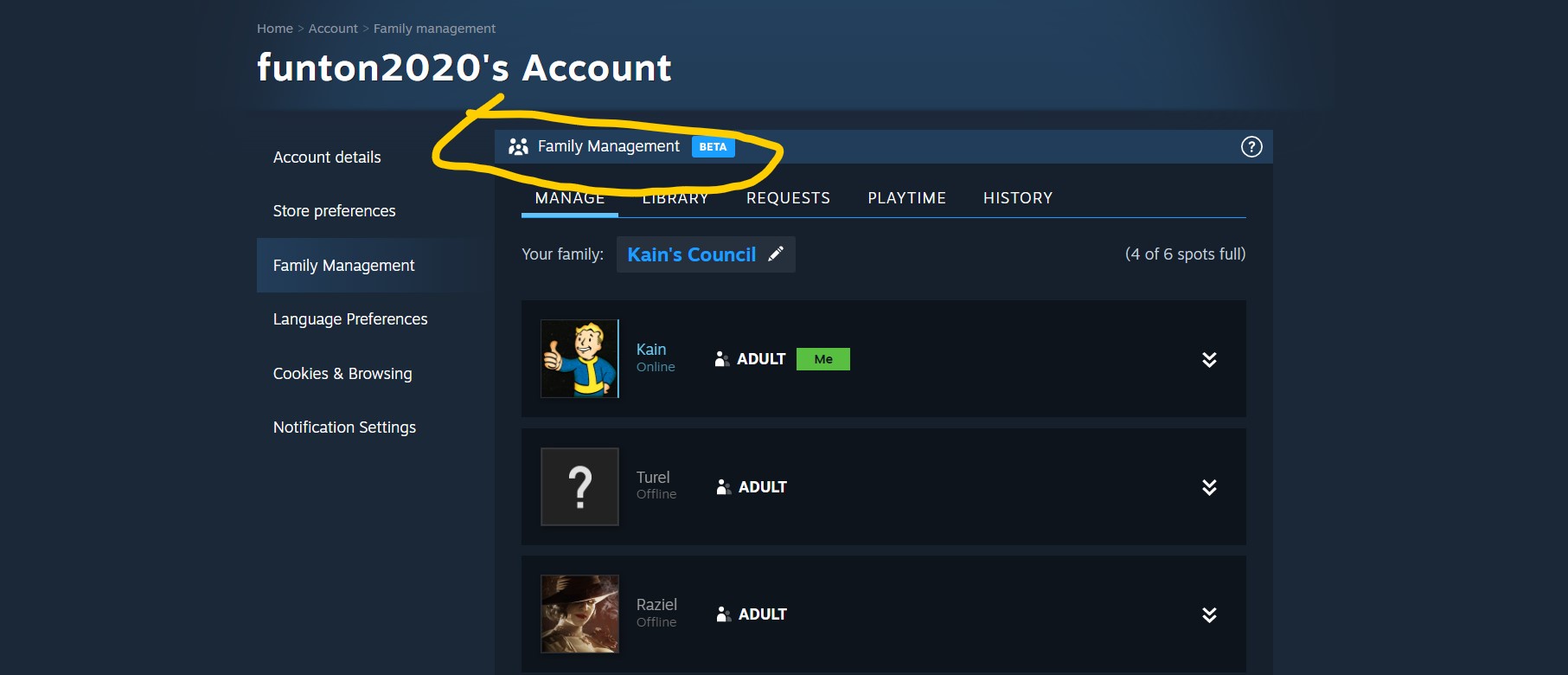Open the LIBRARY tab
The width and height of the screenshot is (1568, 675).
(x=675, y=198)
